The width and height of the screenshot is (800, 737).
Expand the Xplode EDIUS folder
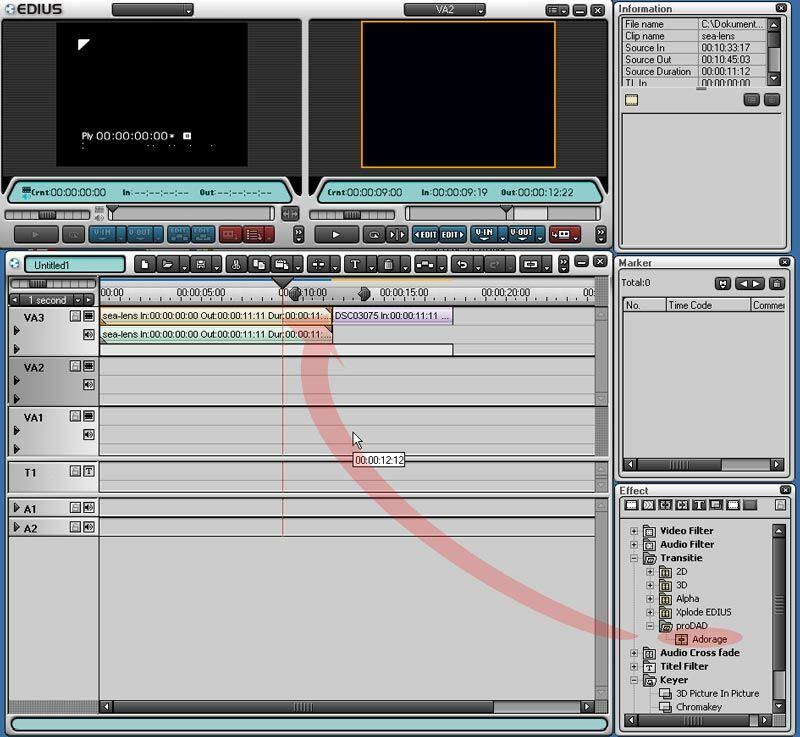[x=650, y=612]
